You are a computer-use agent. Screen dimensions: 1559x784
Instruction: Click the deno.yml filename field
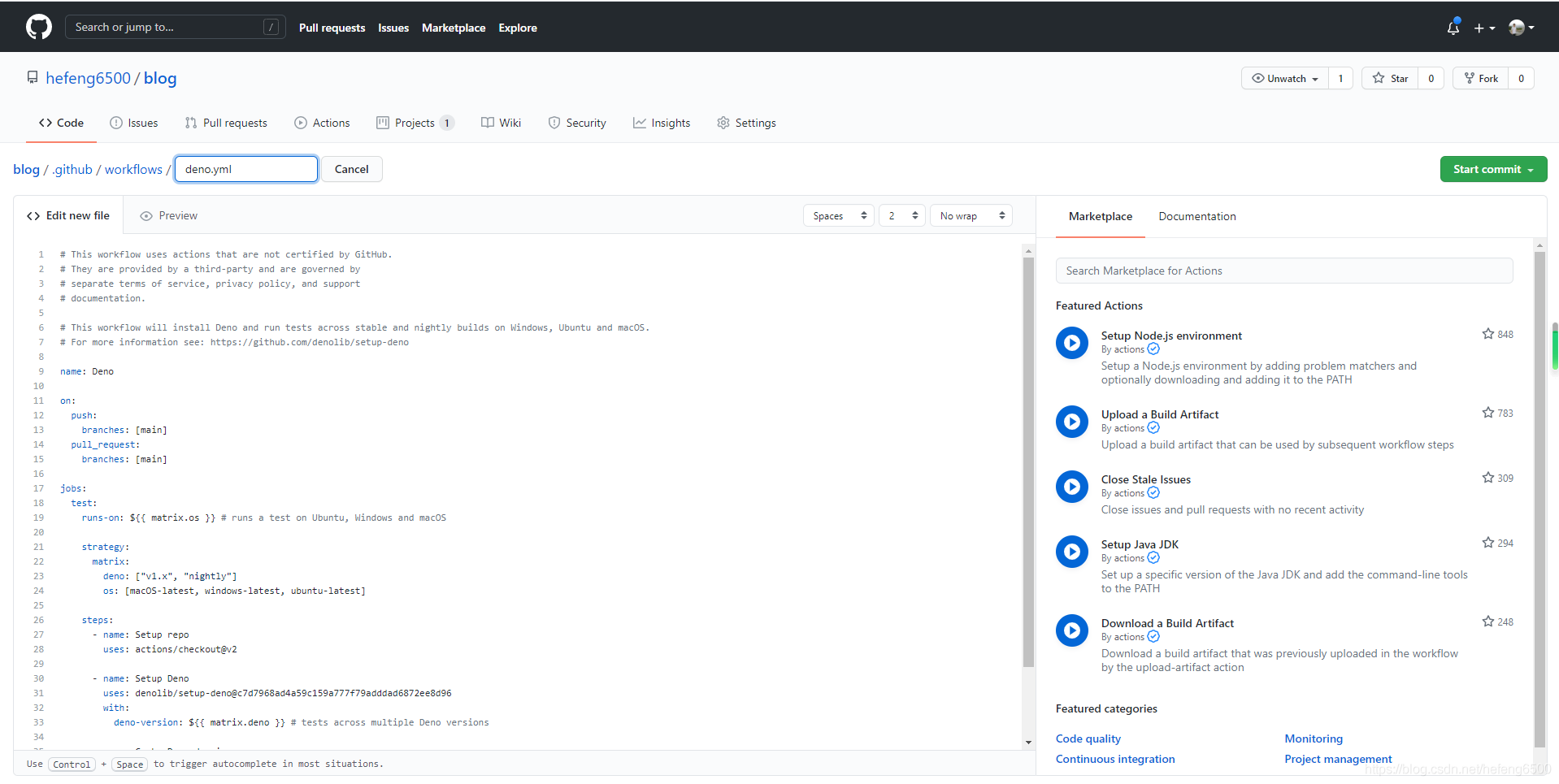pyautogui.click(x=246, y=169)
